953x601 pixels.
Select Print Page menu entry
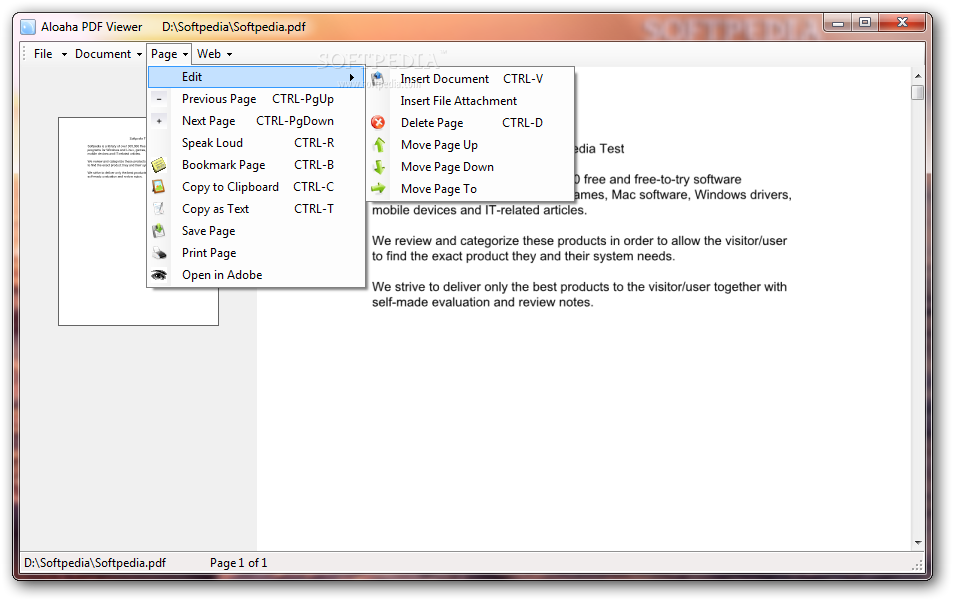click(256, 253)
